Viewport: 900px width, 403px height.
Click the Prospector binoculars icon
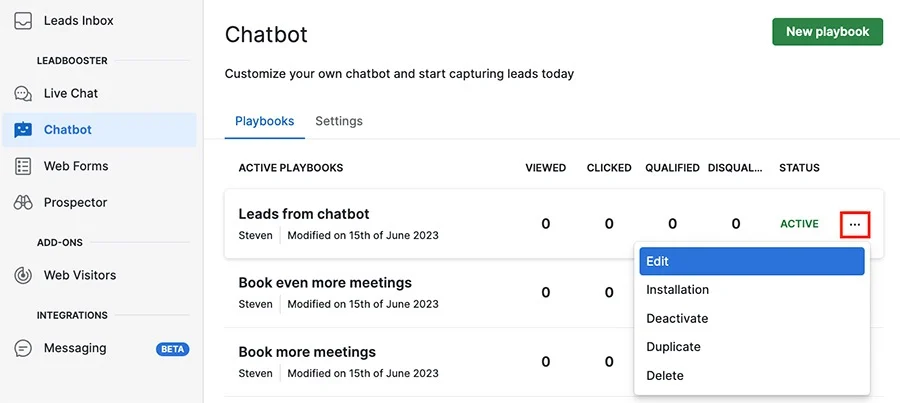pos(23,203)
